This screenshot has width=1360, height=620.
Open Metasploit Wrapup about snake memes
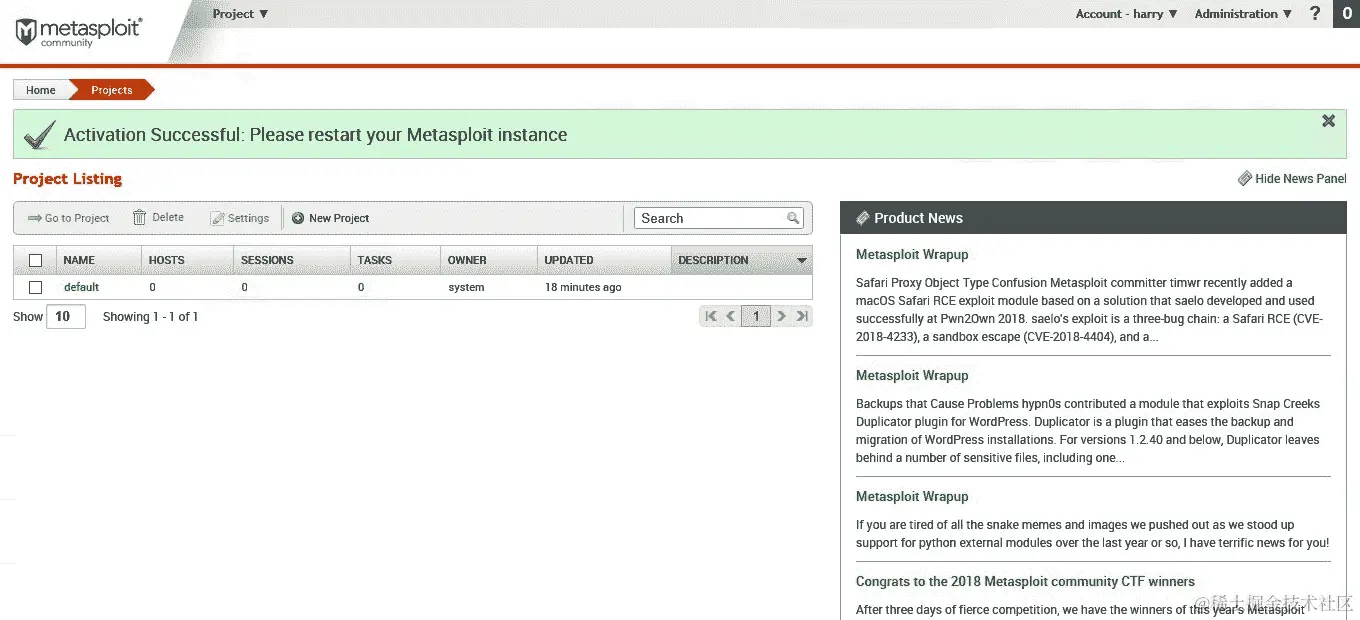click(x=912, y=496)
